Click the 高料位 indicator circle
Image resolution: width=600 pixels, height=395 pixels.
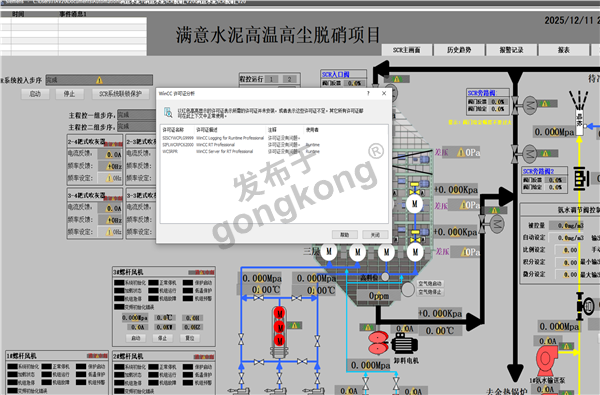pyautogui.click(x=385, y=277)
